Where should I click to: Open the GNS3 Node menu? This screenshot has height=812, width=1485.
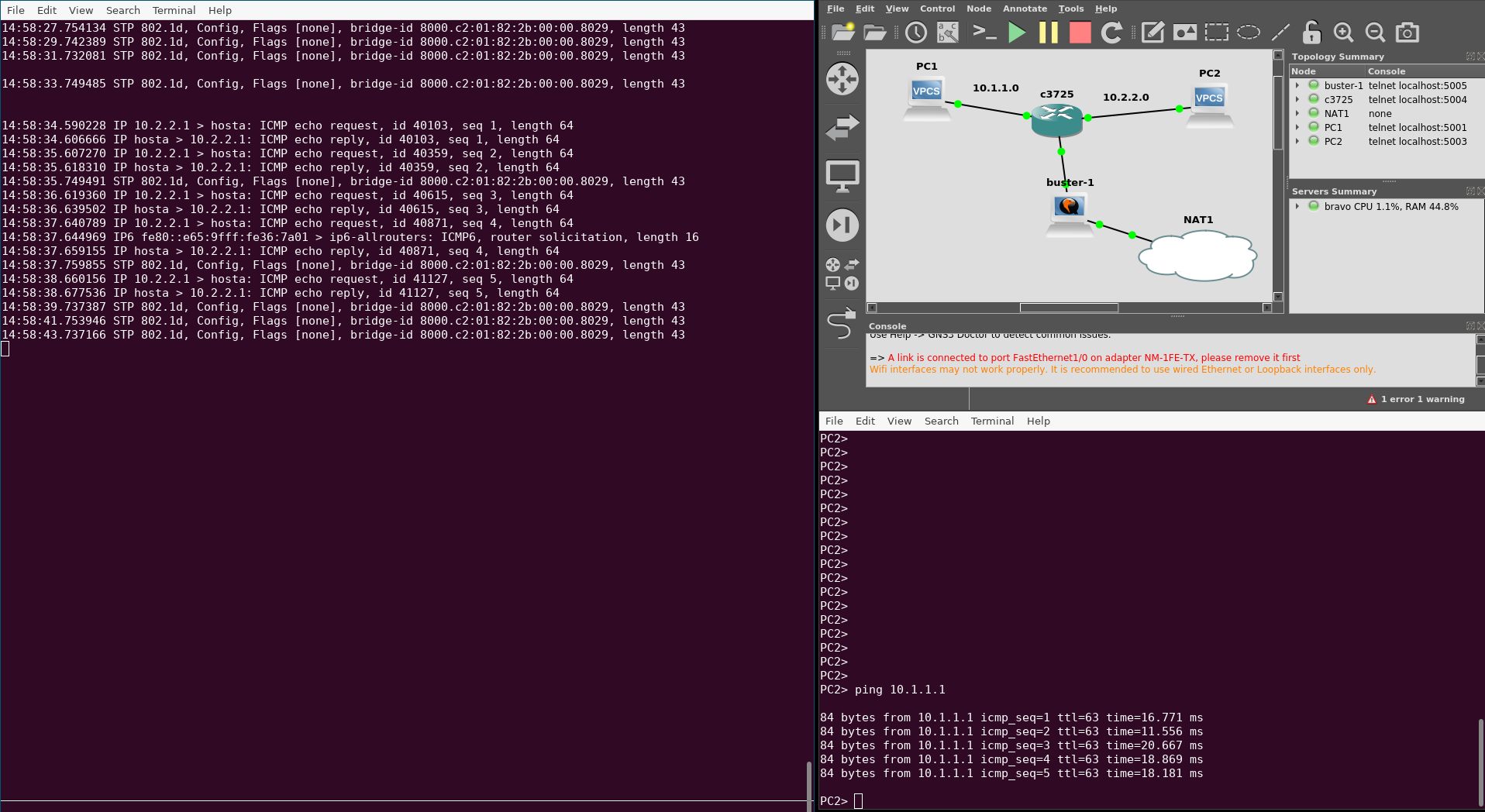[x=979, y=9]
